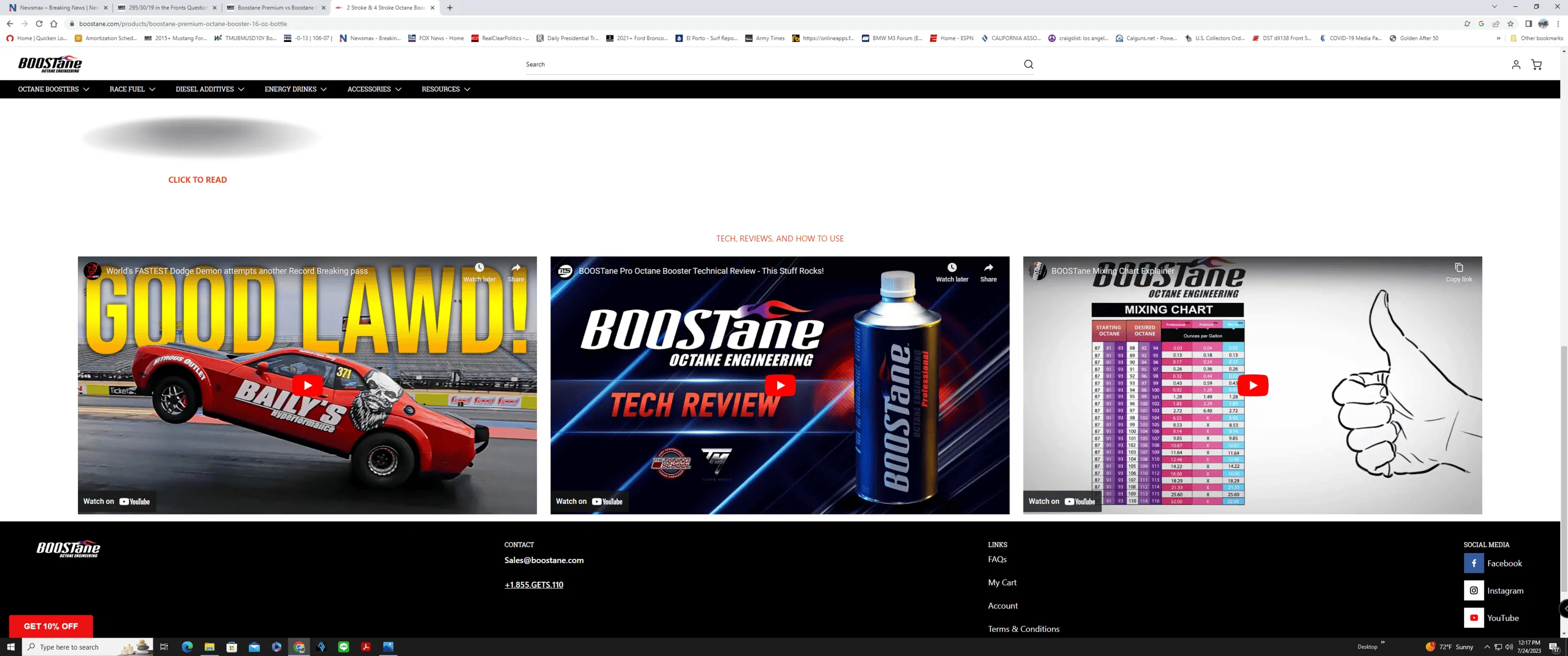Open the Facebook icon in the footer
Viewport: 1568px width, 656px height.
[1473, 564]
